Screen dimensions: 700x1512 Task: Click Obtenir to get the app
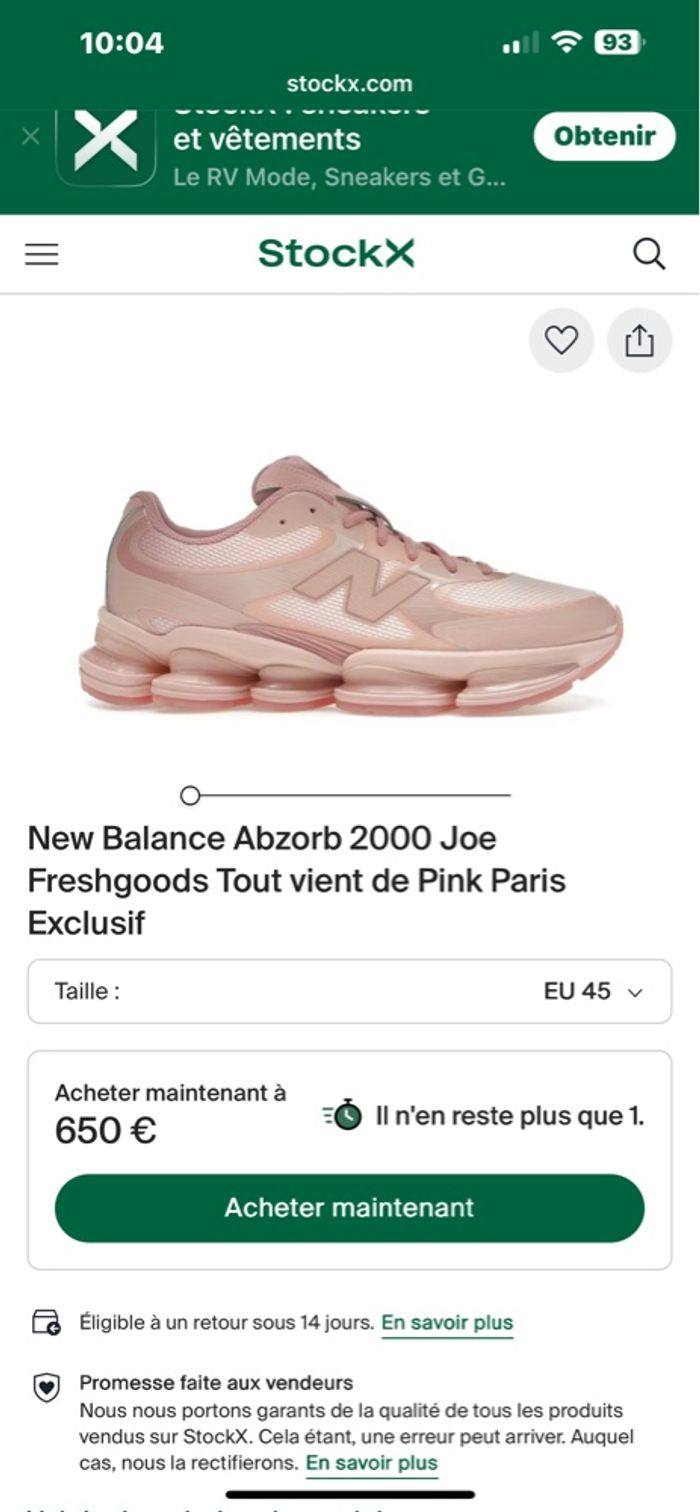point(604,139)
